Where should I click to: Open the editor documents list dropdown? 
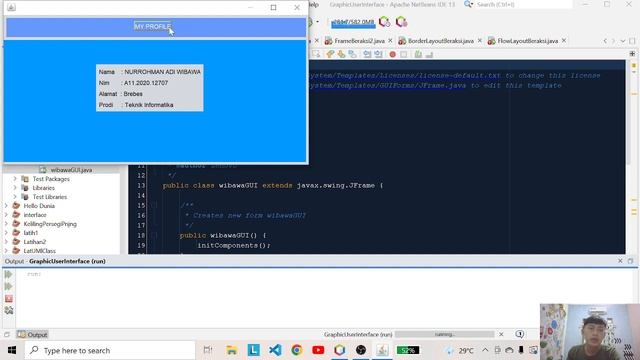[x=622, y=41]
